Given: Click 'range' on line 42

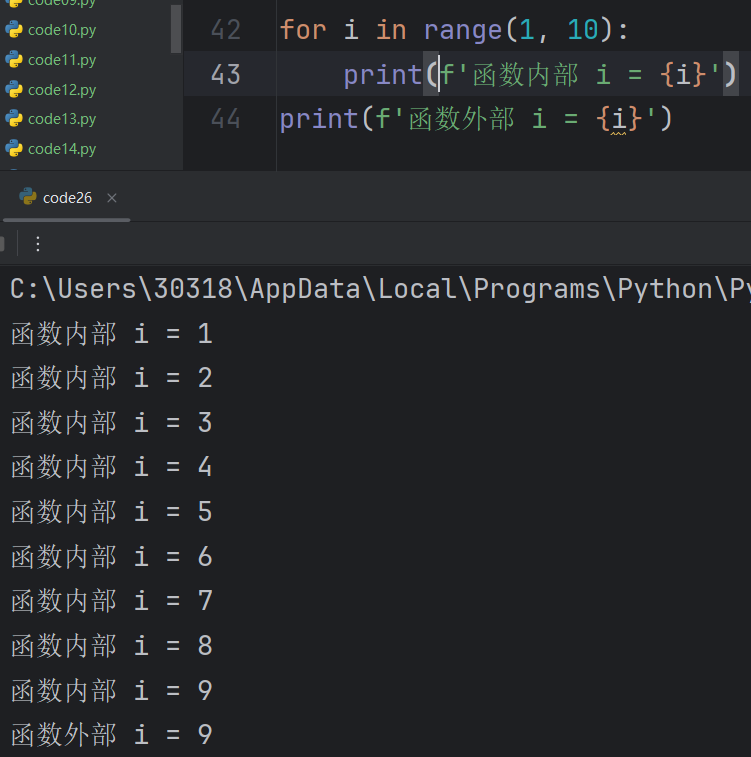Looking at the screenshot, I should [463, 30].
